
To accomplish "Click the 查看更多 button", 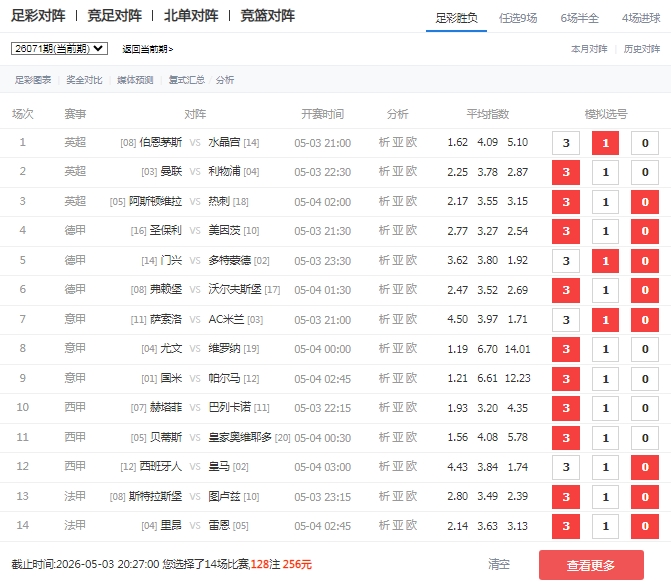I will (591, 565).
